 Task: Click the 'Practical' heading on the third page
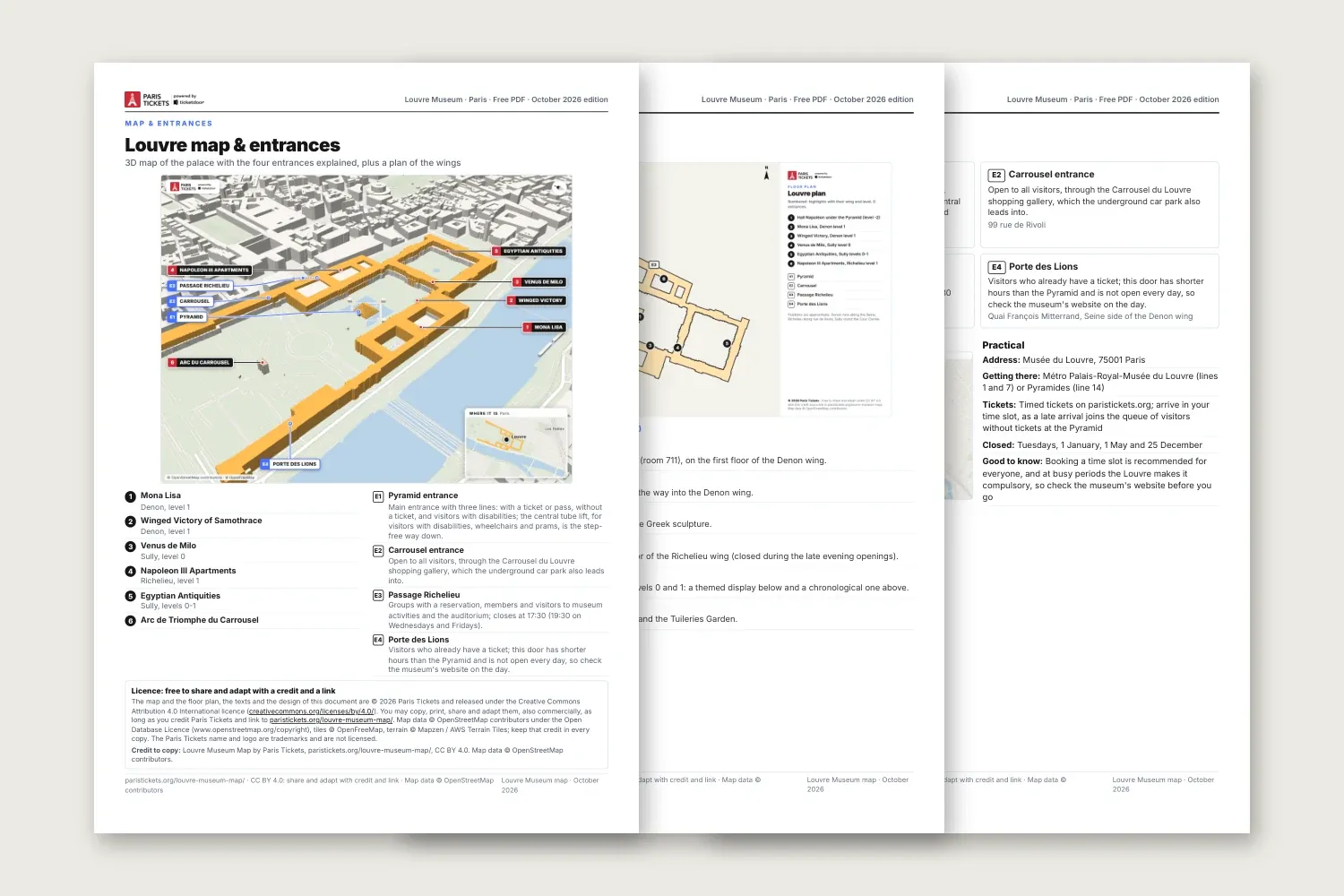click(x=1003, y=346)
